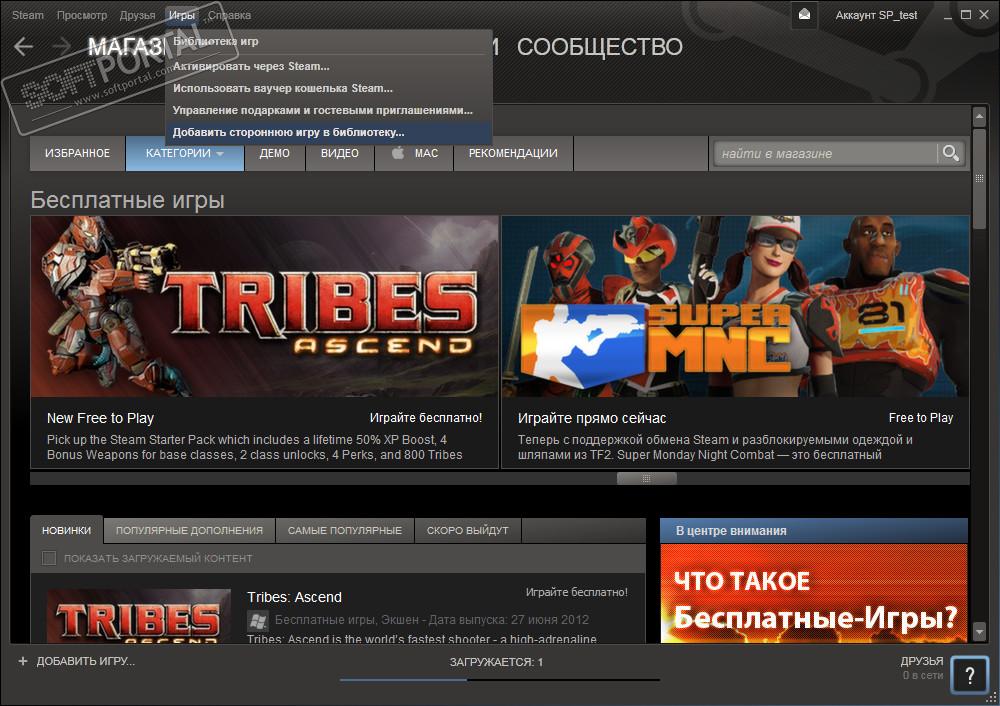Open the Видео tab

pyautogui.click(x=340, y=153)
